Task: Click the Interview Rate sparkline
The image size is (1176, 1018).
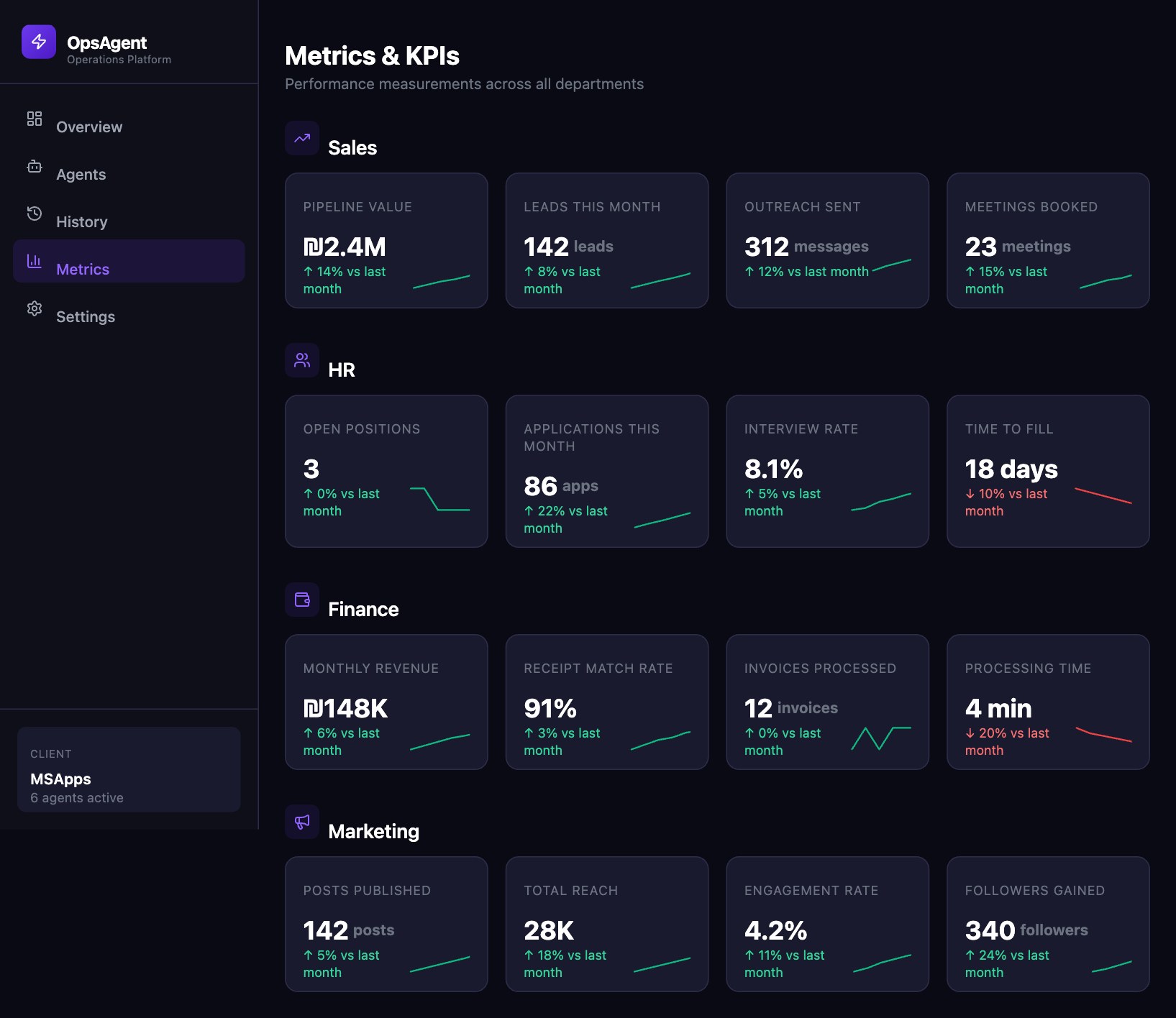Action: coord(881,502)
